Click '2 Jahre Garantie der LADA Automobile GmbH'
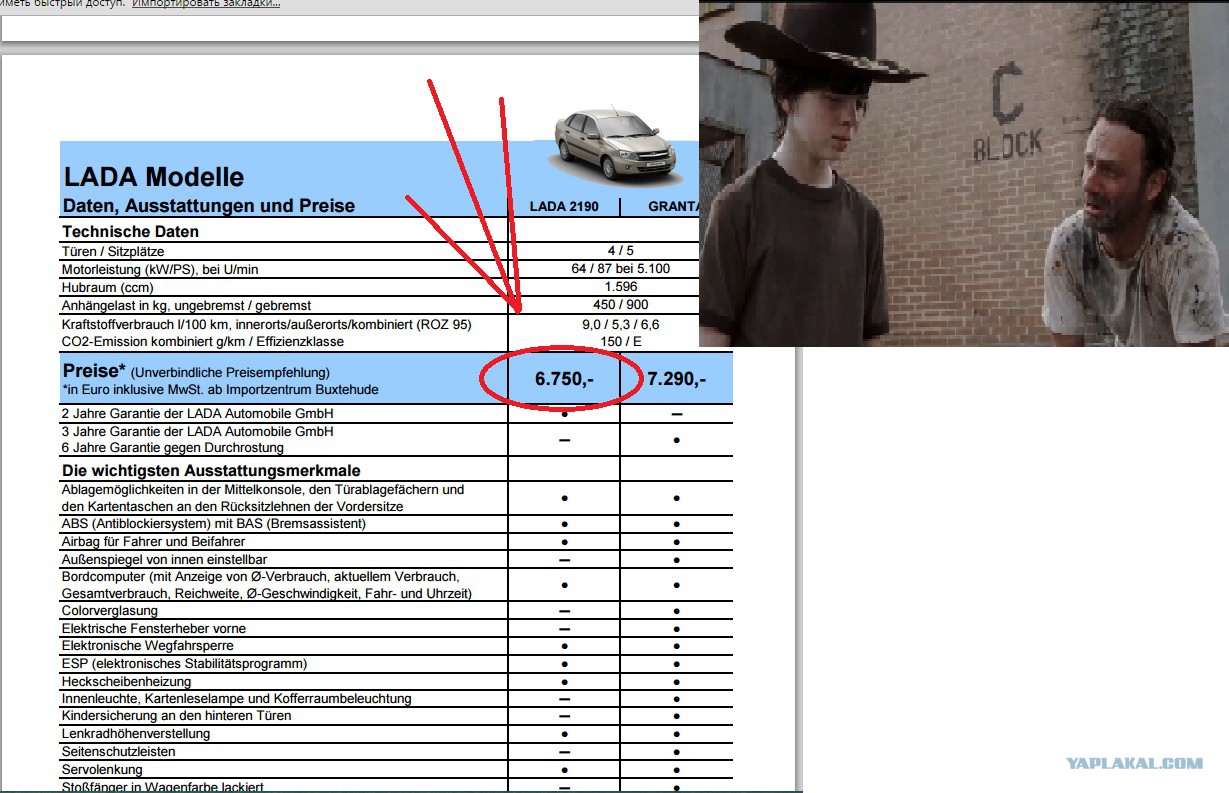Screen dimensions: 1229x793 tap(197, 413)
